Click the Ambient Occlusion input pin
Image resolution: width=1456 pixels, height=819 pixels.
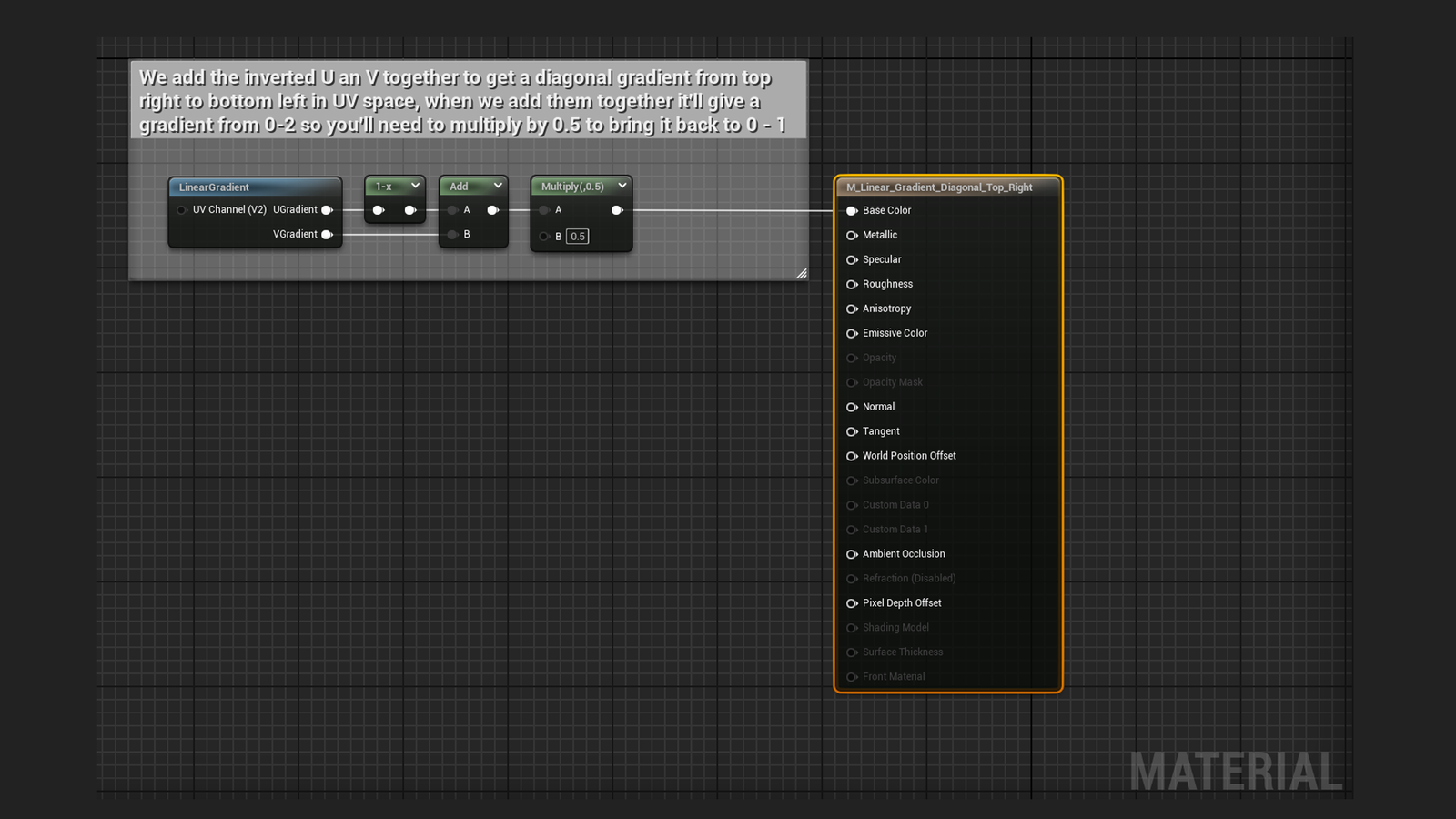coord(852,554)
